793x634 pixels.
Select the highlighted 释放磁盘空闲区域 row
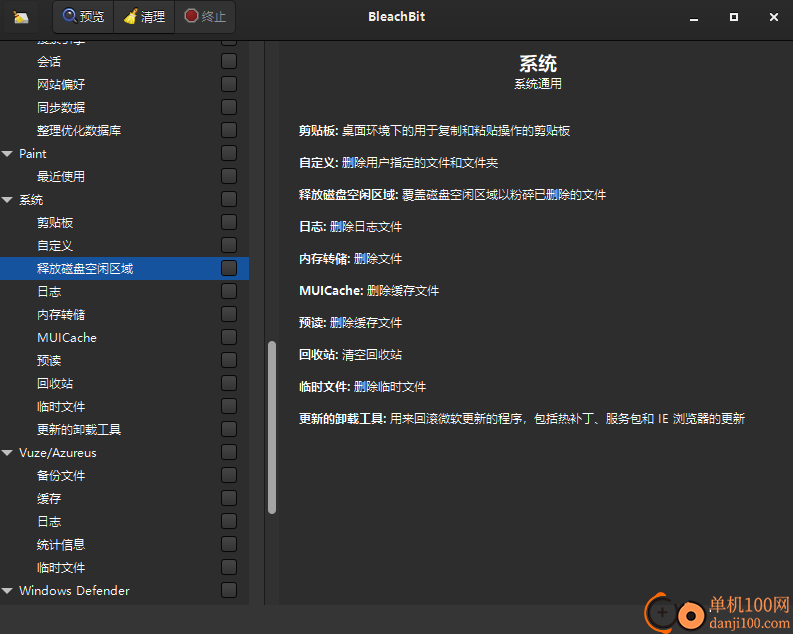[x=124, y=268]
